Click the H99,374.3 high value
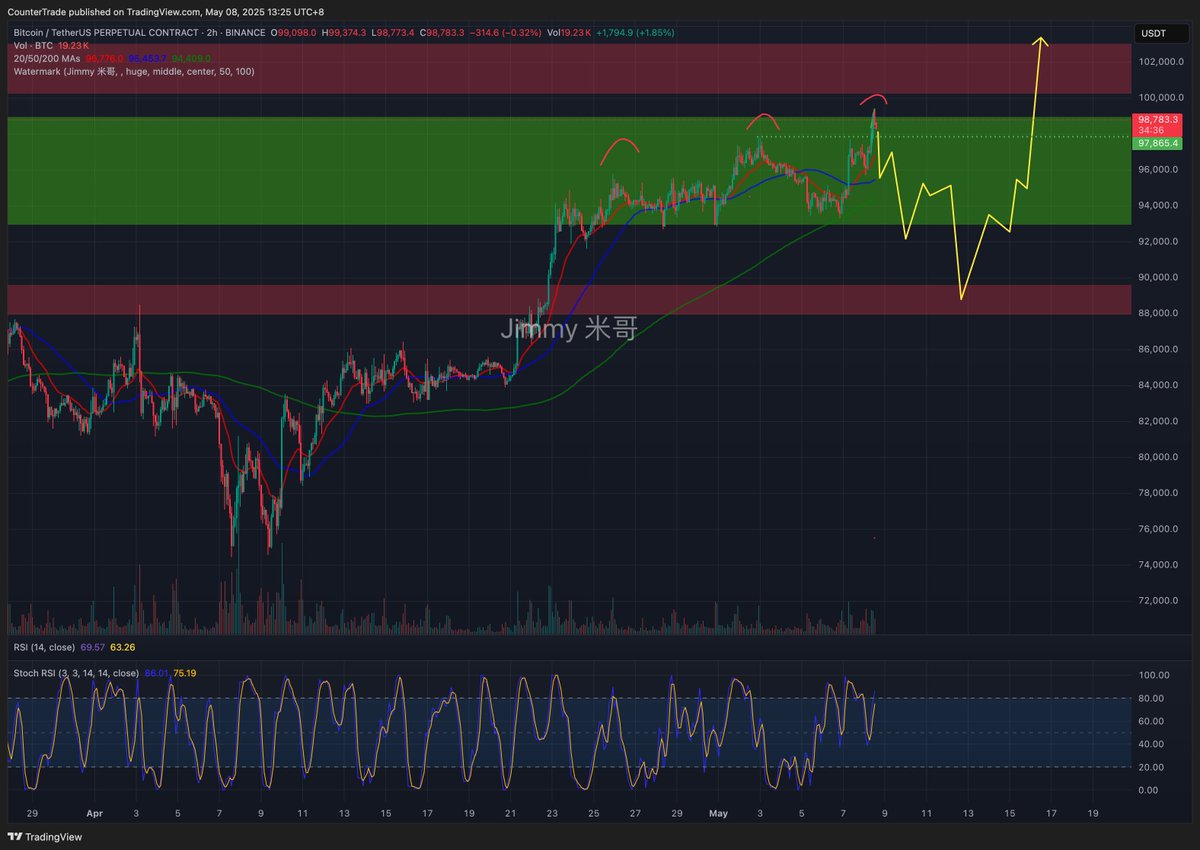The height and width of the screenshot is (850, 1200). click(345, 33)
